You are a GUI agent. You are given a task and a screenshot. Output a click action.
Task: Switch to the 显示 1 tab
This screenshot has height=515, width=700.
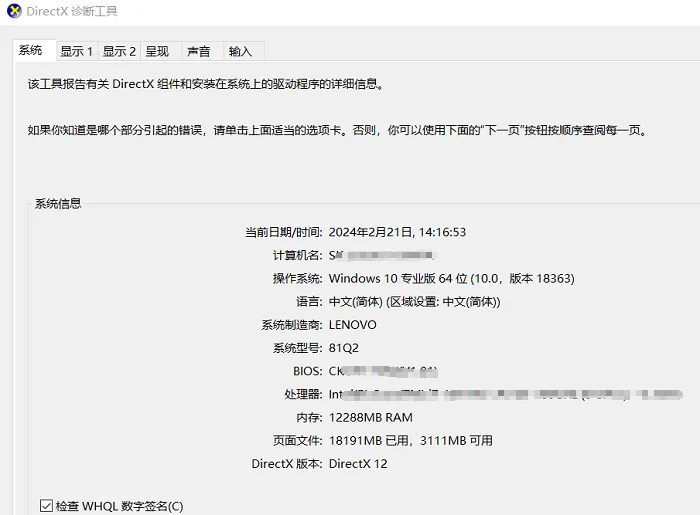(77, 51)
